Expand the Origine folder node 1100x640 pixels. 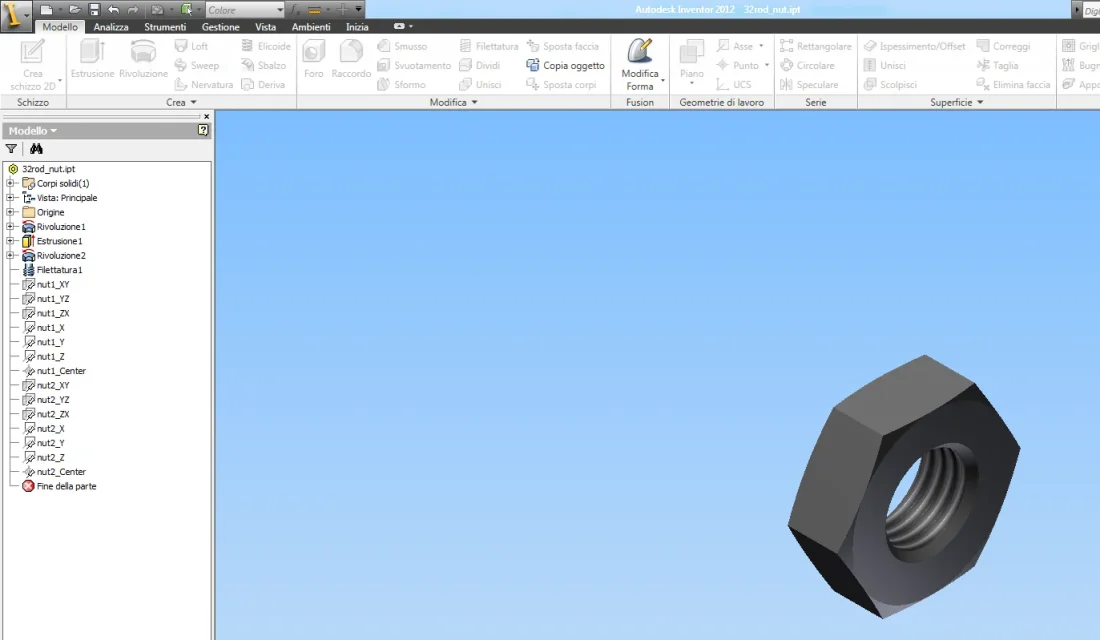10,212
